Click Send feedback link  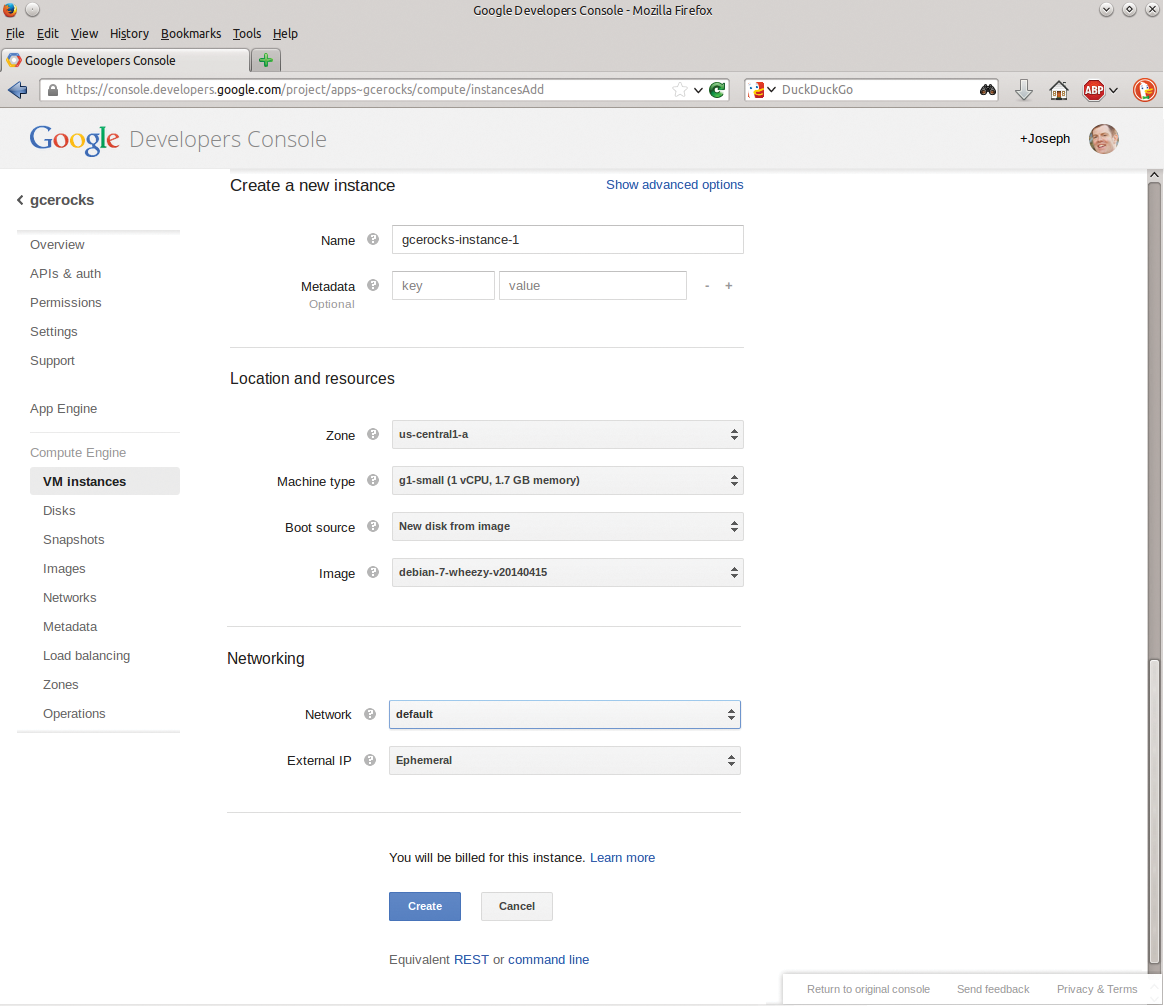[993, 989]
